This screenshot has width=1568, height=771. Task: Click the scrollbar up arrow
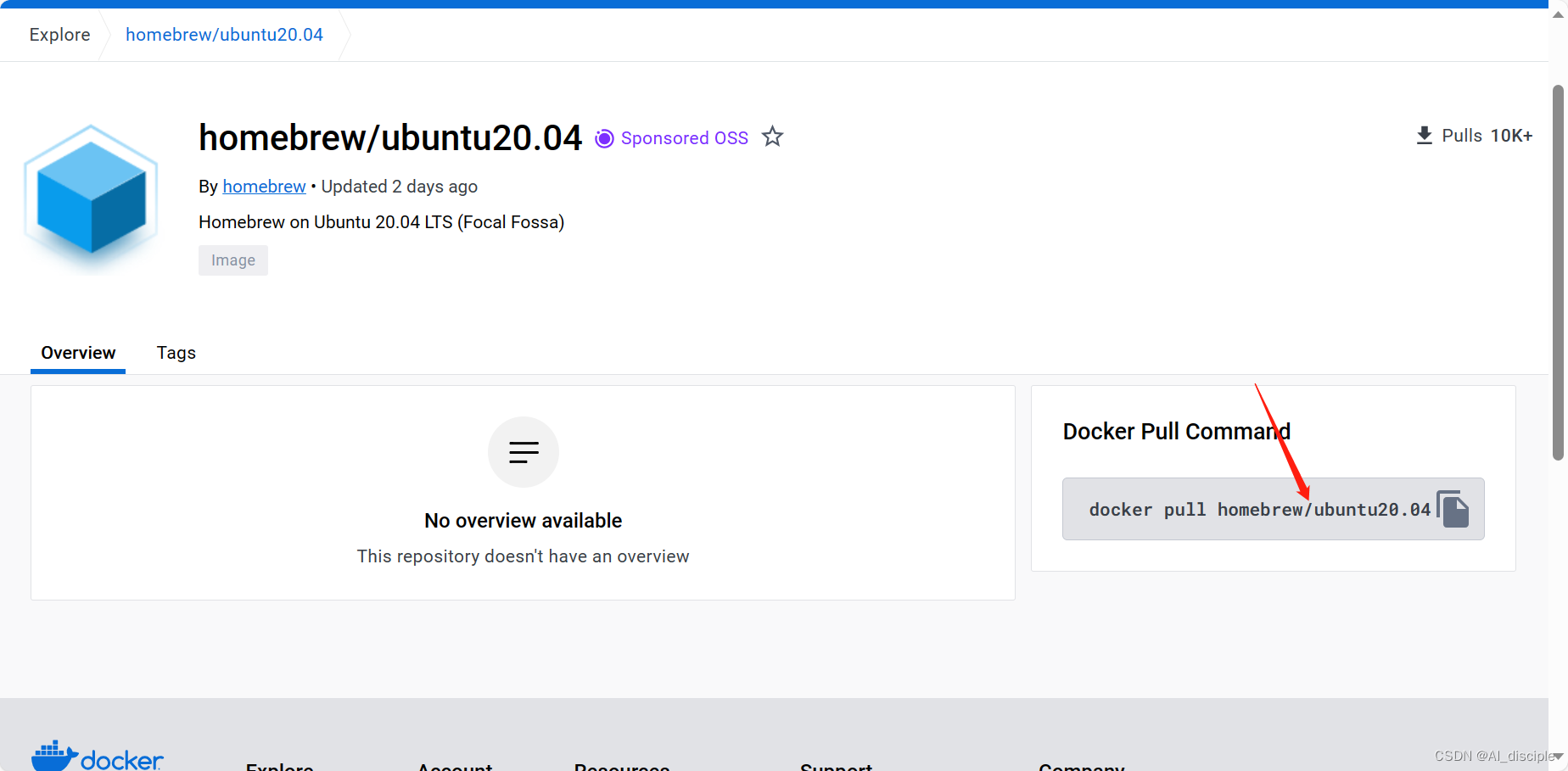coord(1558,14)
